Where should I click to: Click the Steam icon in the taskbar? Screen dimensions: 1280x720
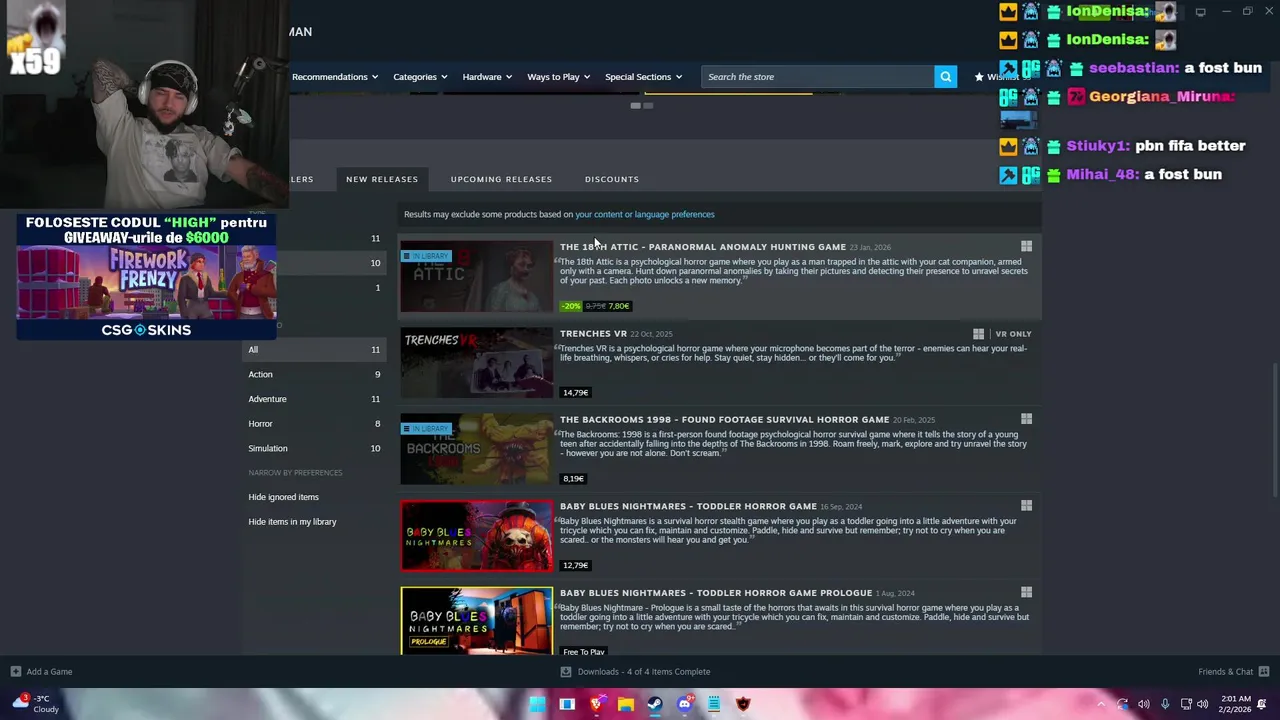tap(655, 704)
